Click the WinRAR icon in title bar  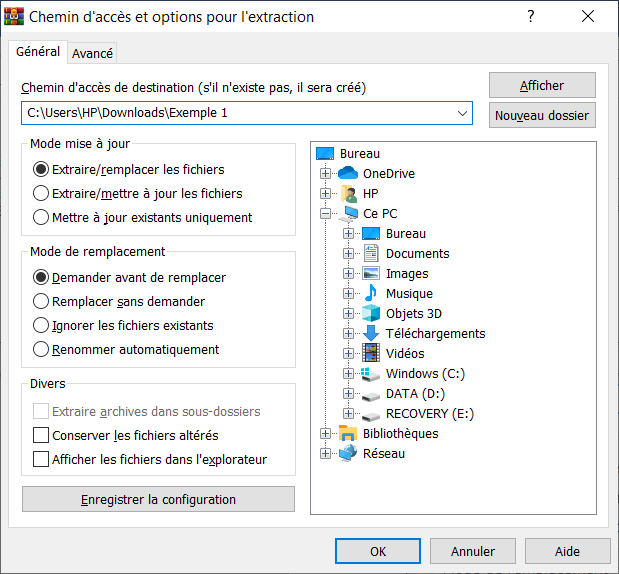(x=14, y=17)
